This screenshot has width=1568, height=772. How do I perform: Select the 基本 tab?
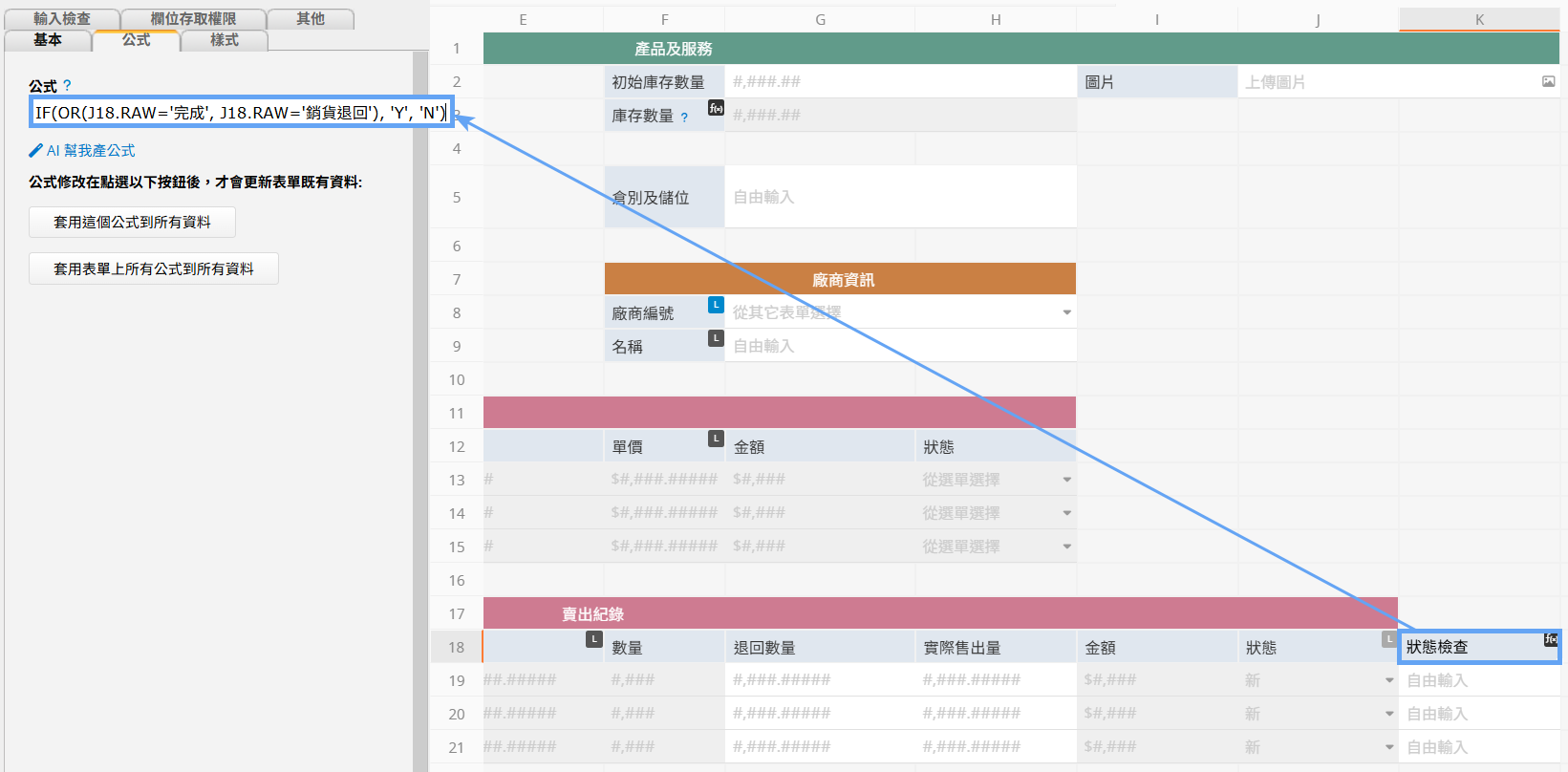(48, 40)
